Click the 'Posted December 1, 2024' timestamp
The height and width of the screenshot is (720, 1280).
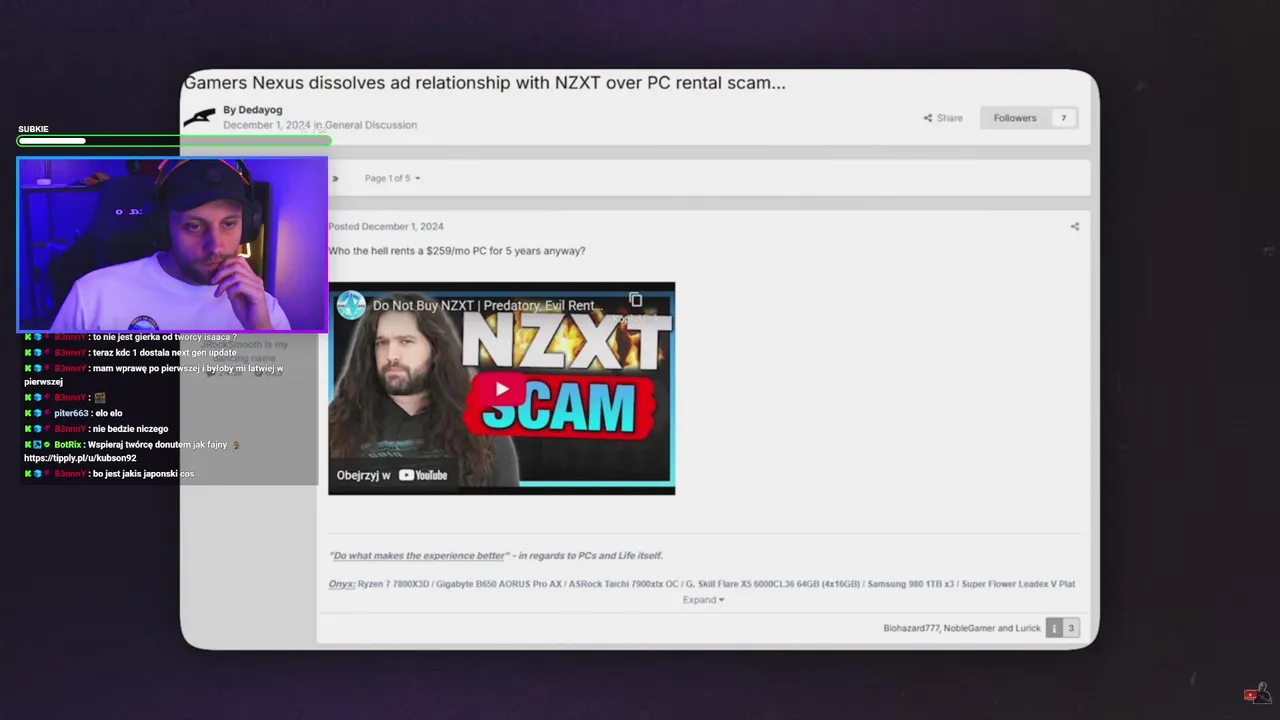coord(387,226)
